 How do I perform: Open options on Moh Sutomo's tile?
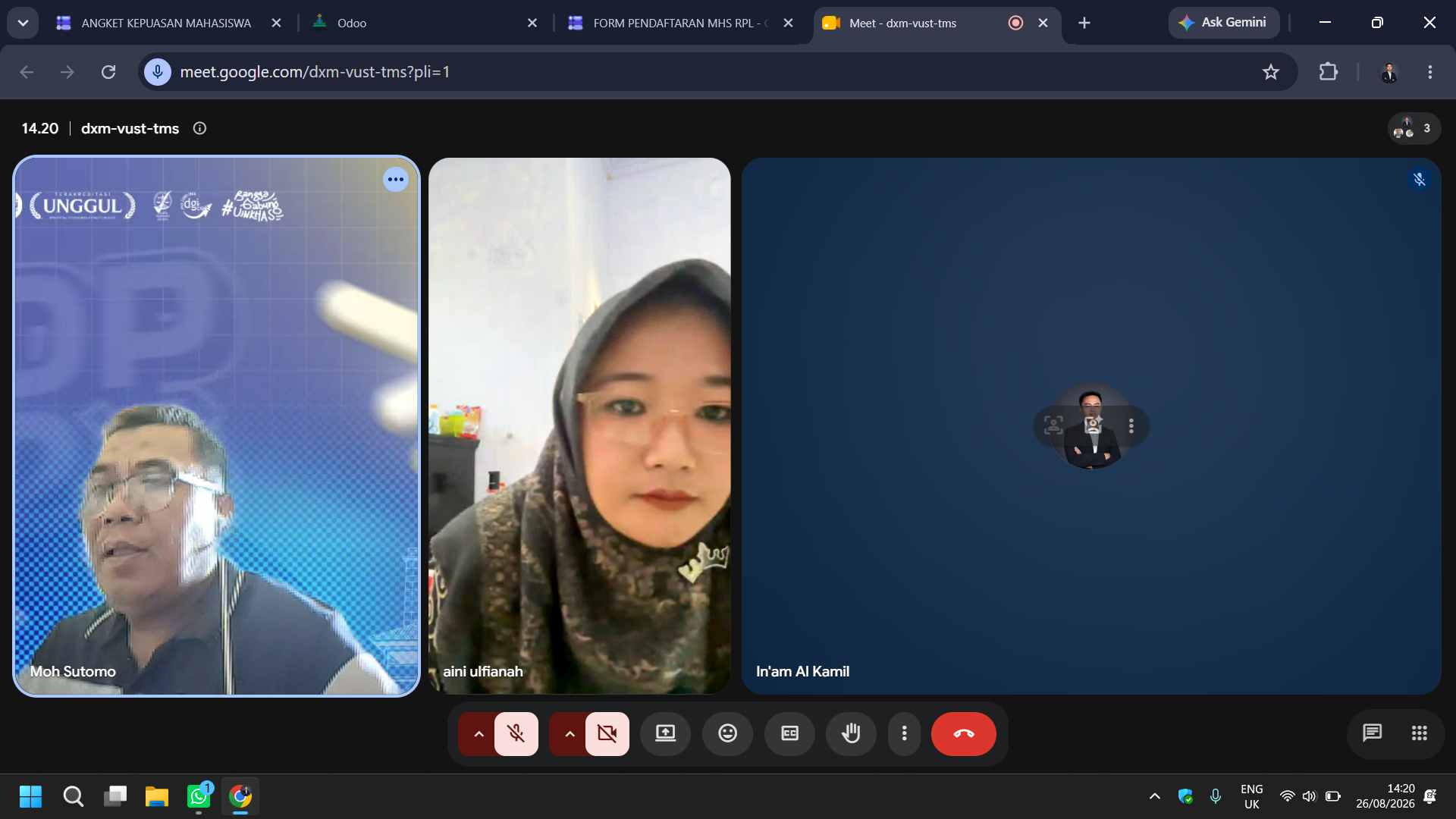(395, 180)
